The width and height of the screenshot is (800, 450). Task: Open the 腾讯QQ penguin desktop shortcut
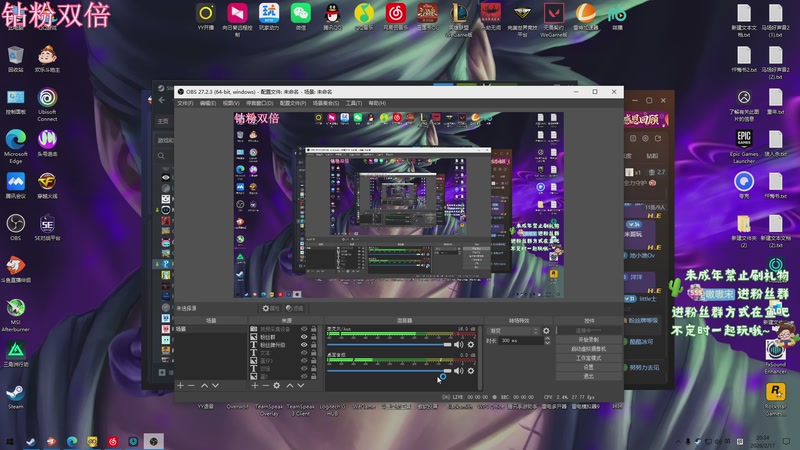332,16
